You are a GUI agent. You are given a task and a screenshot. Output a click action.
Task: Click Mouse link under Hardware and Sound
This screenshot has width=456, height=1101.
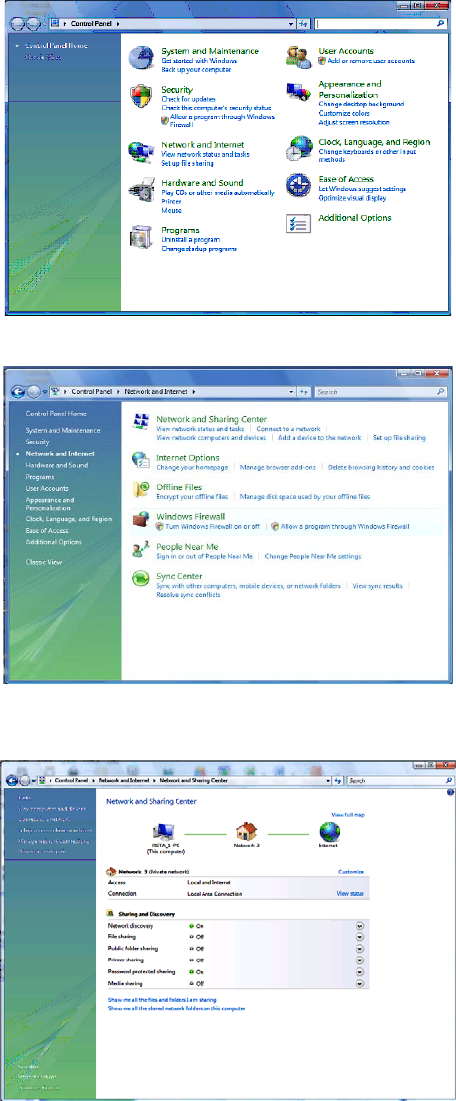point(171,210)
